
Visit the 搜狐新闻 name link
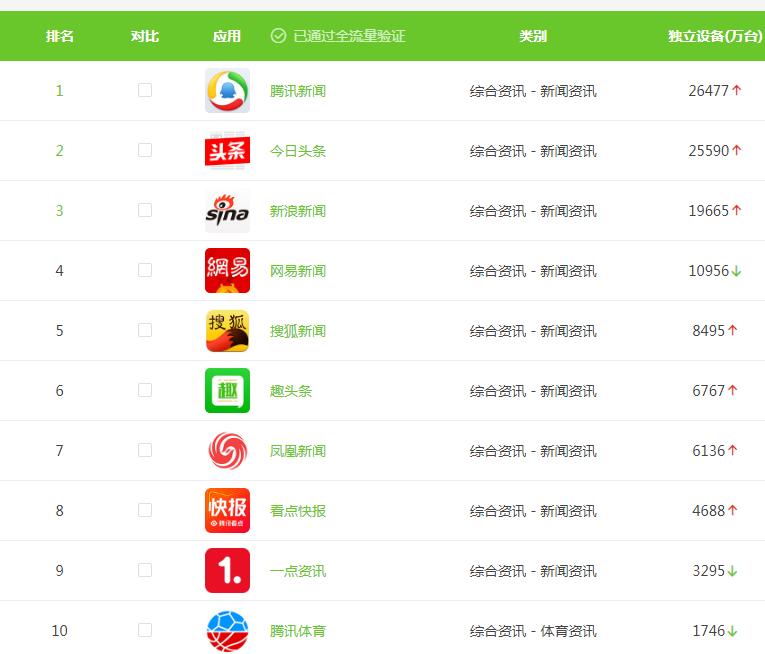coord(298,331)
